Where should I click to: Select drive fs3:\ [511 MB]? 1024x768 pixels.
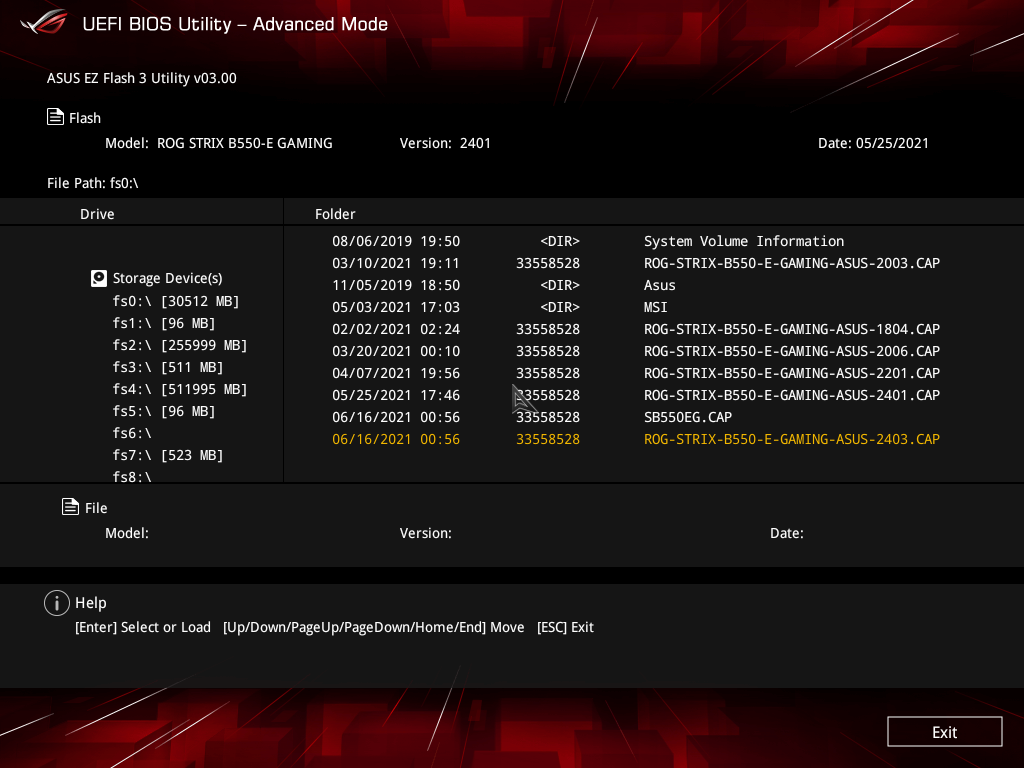pos(168,367)
